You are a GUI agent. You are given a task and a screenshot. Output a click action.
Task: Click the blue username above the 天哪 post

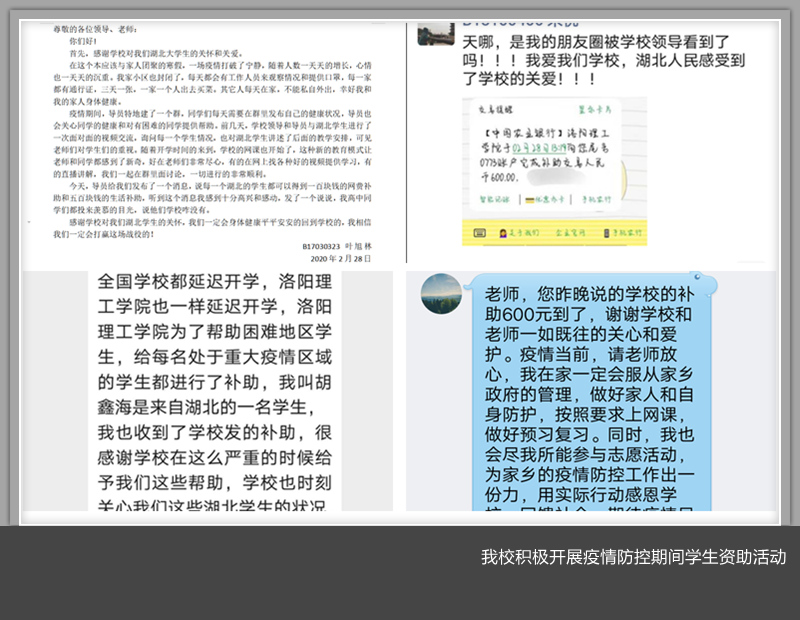520,22
